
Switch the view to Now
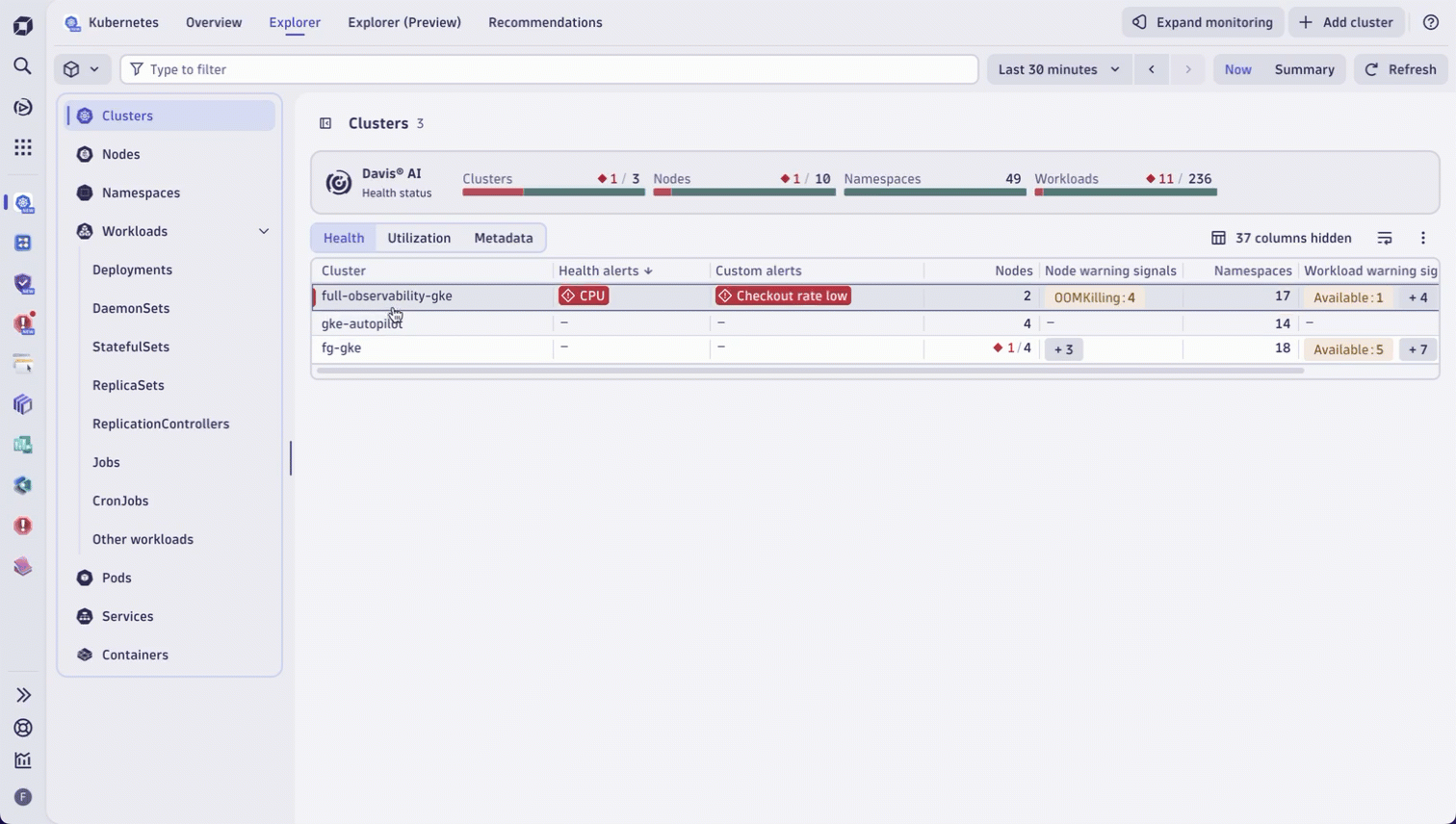coord(1238,69)
